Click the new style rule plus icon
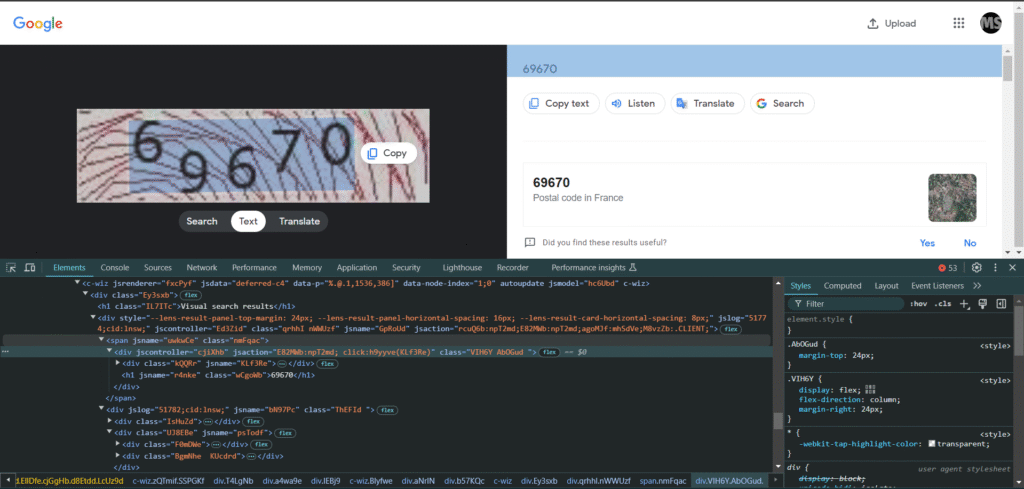Image resolution: width=1024 pixels, height=489 pixels. pos(964,303)
